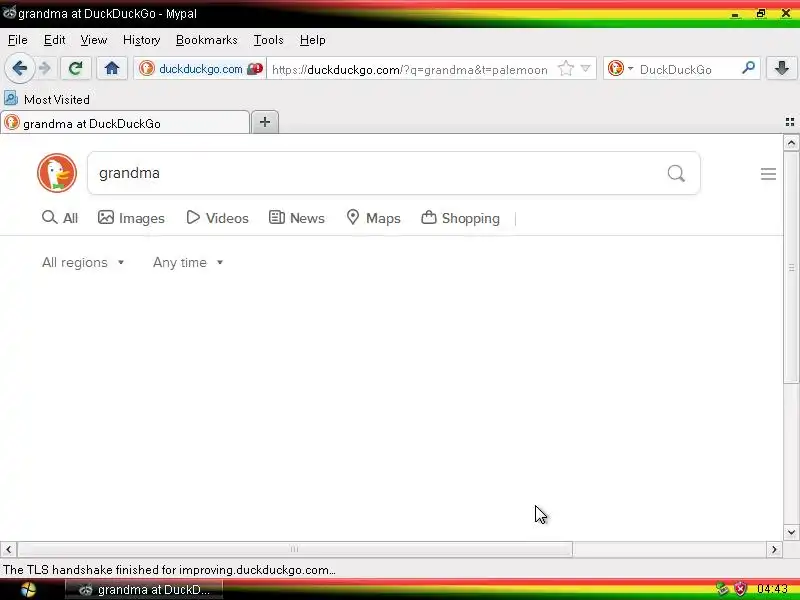800x600 pixels.
Task: Open a new tab with the plus button
Action: point(265,122)
